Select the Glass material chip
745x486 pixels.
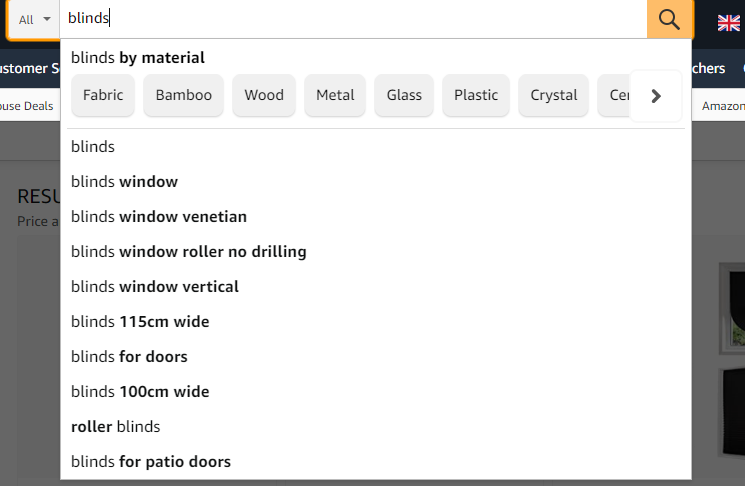click(x=404, y=95)
